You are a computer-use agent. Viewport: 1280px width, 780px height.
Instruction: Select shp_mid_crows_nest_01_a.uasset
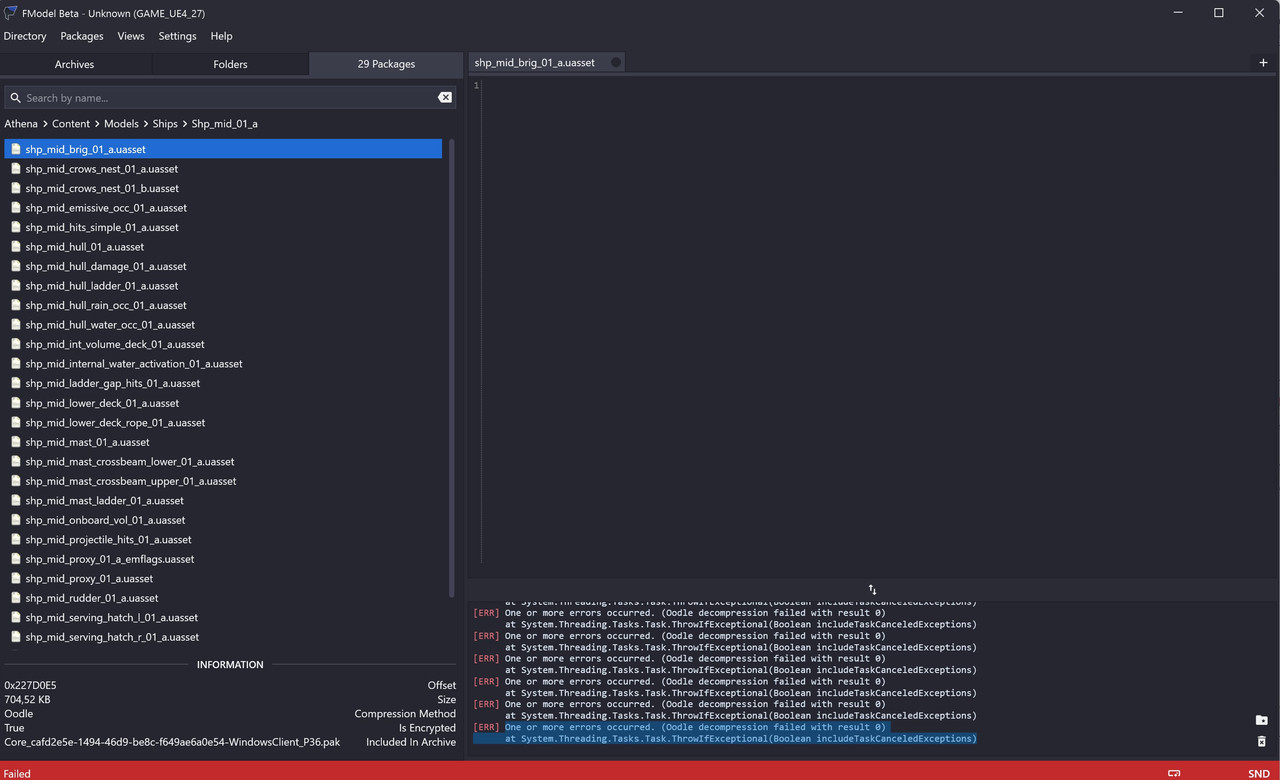coord(223,169)
